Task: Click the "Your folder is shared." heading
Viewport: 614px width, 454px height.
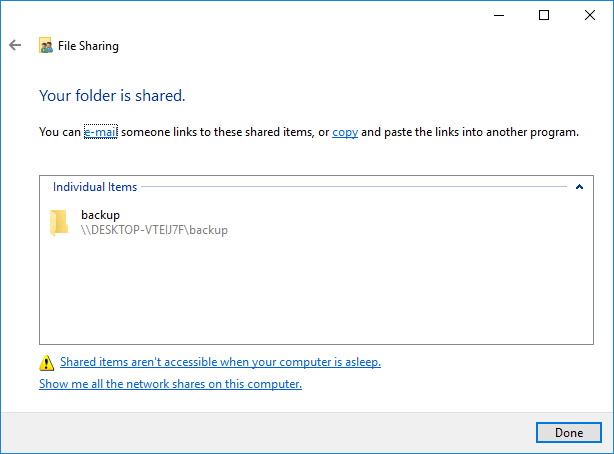Action: pyautogui.click(x=112, y=96)
